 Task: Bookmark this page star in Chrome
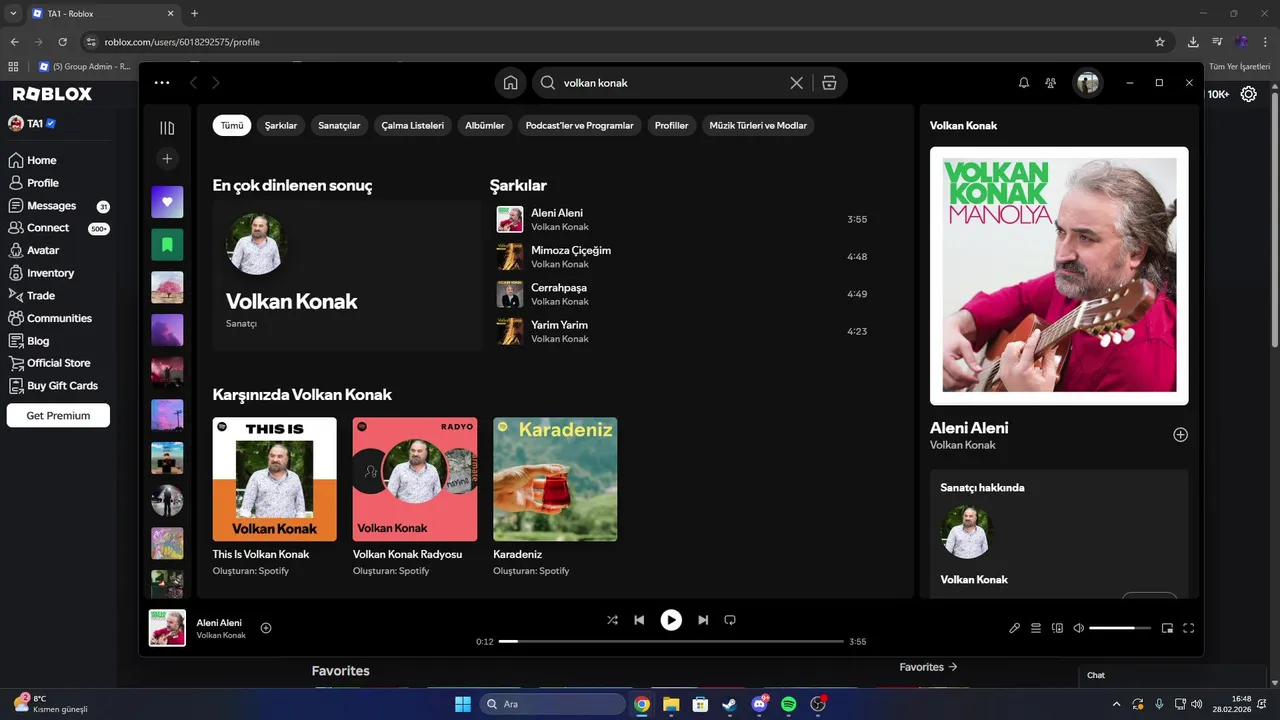click(1160, 42)
